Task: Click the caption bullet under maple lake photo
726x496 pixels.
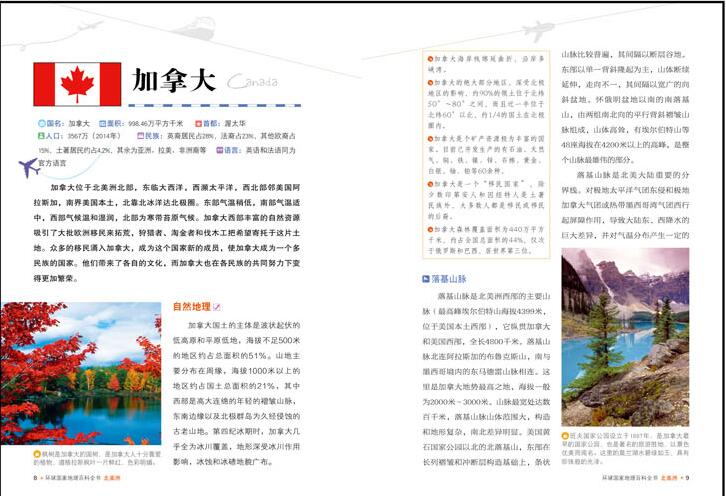Action: [x=37, y=453]
